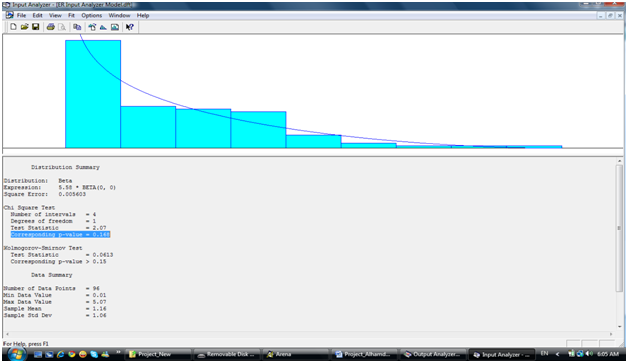
Task: Click the Degrees of freedom line
Action: pos(53,221)
